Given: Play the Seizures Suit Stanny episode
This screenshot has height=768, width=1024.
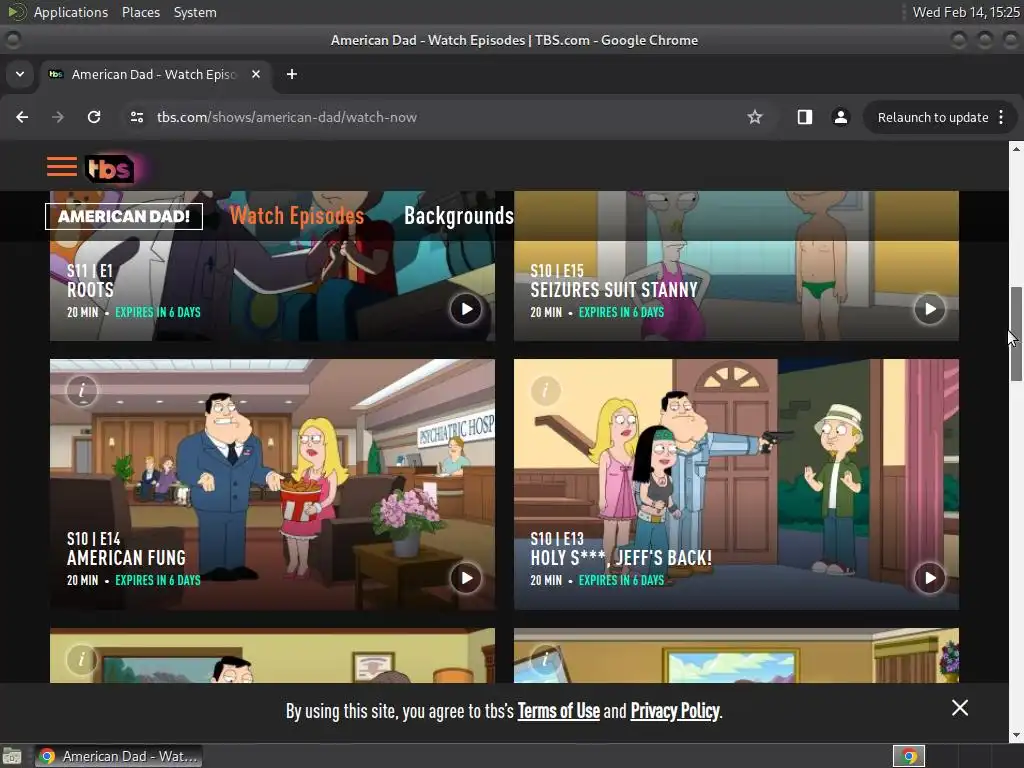Looking at the screenshot, I should tap(929, 309).
